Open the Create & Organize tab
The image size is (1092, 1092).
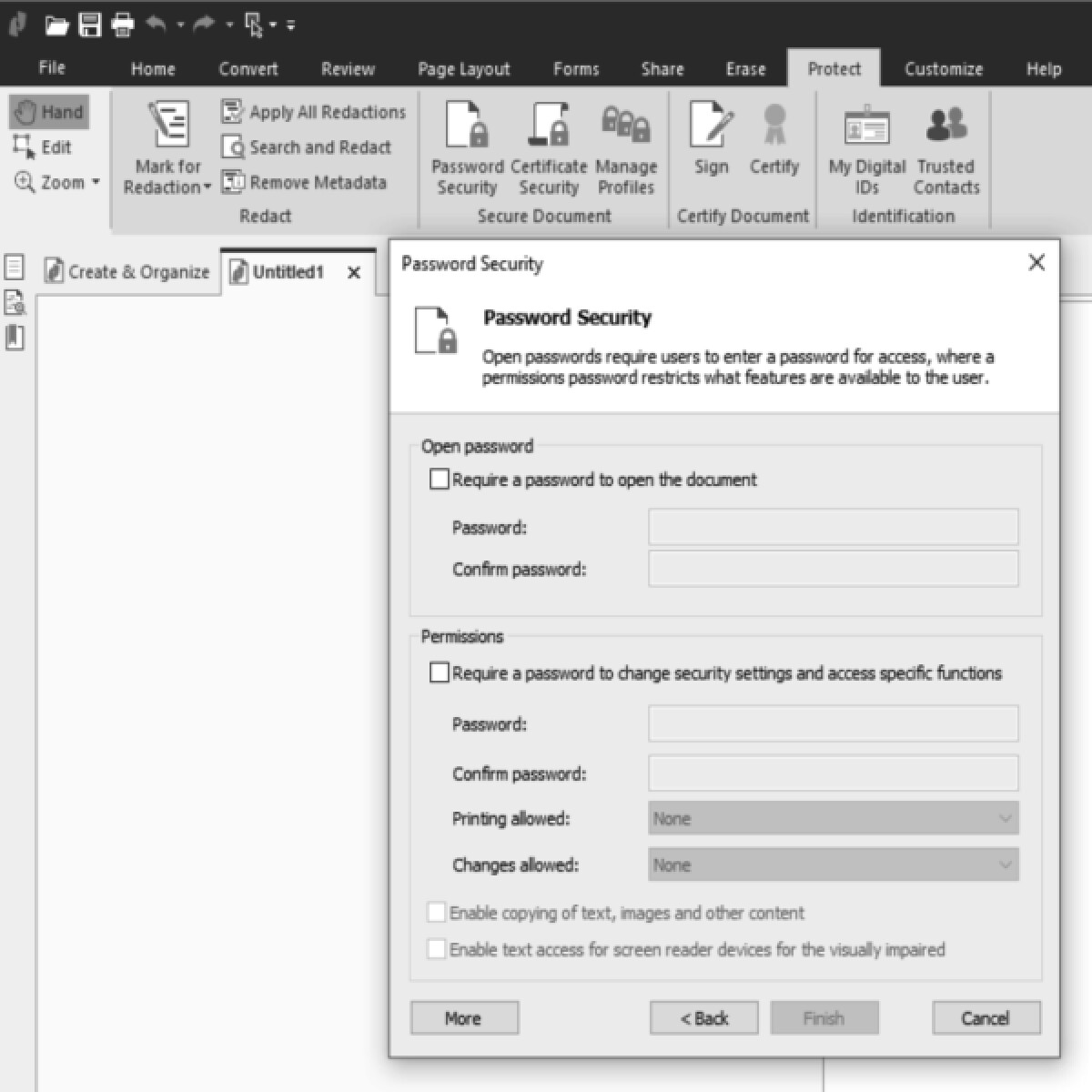(x=126, y=270)
